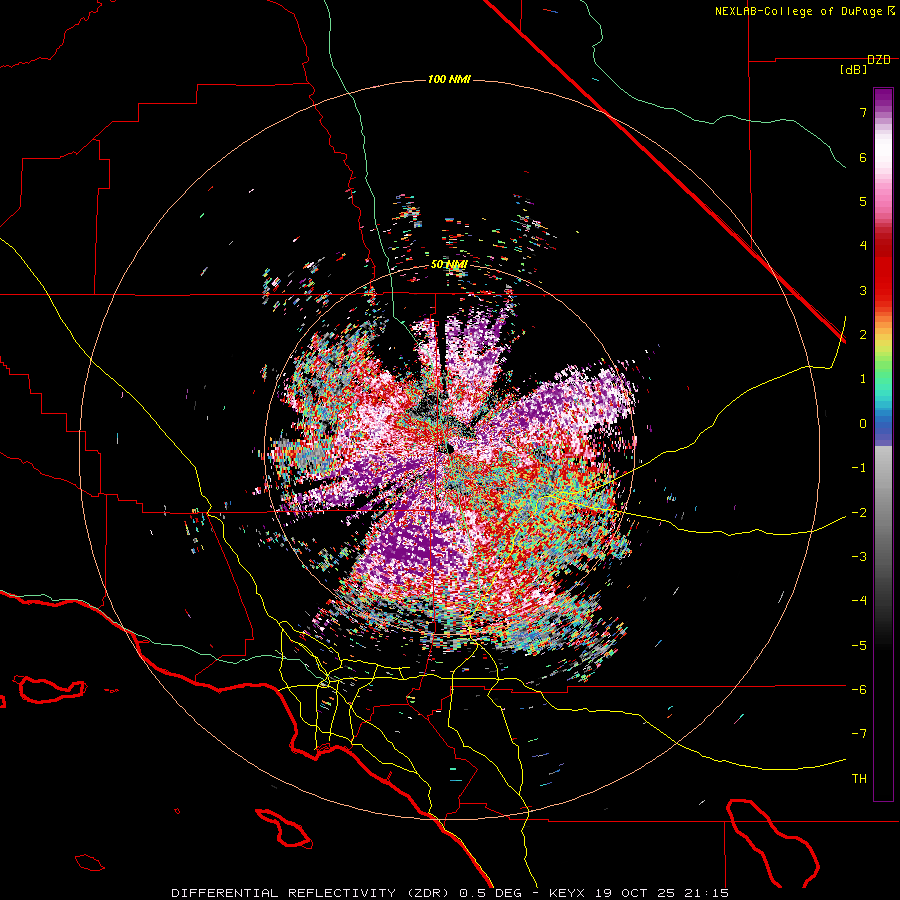Click the color scale value -5

859,646
